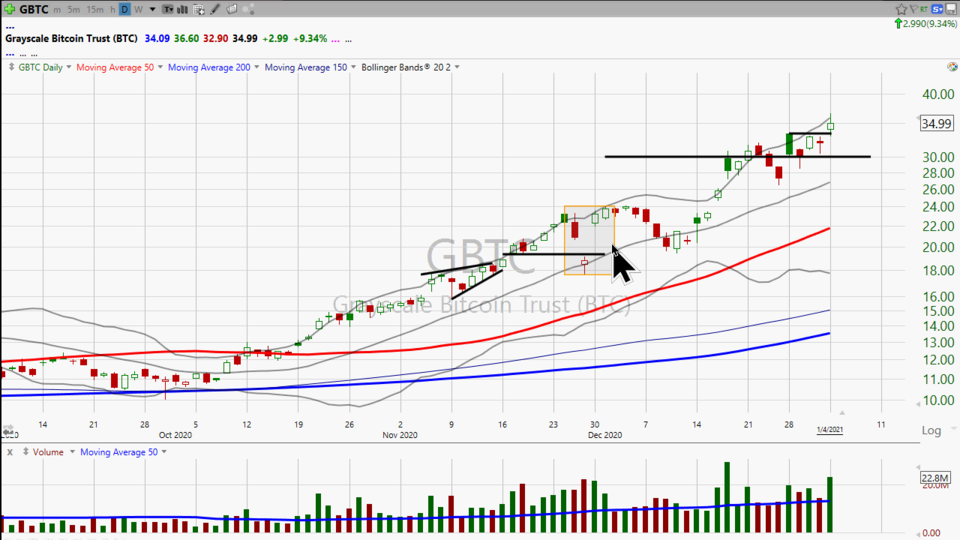Viewport: 960px width, 540px height.
Task: Click the Volume pane move handle icon
Action: tap(25, 452)
